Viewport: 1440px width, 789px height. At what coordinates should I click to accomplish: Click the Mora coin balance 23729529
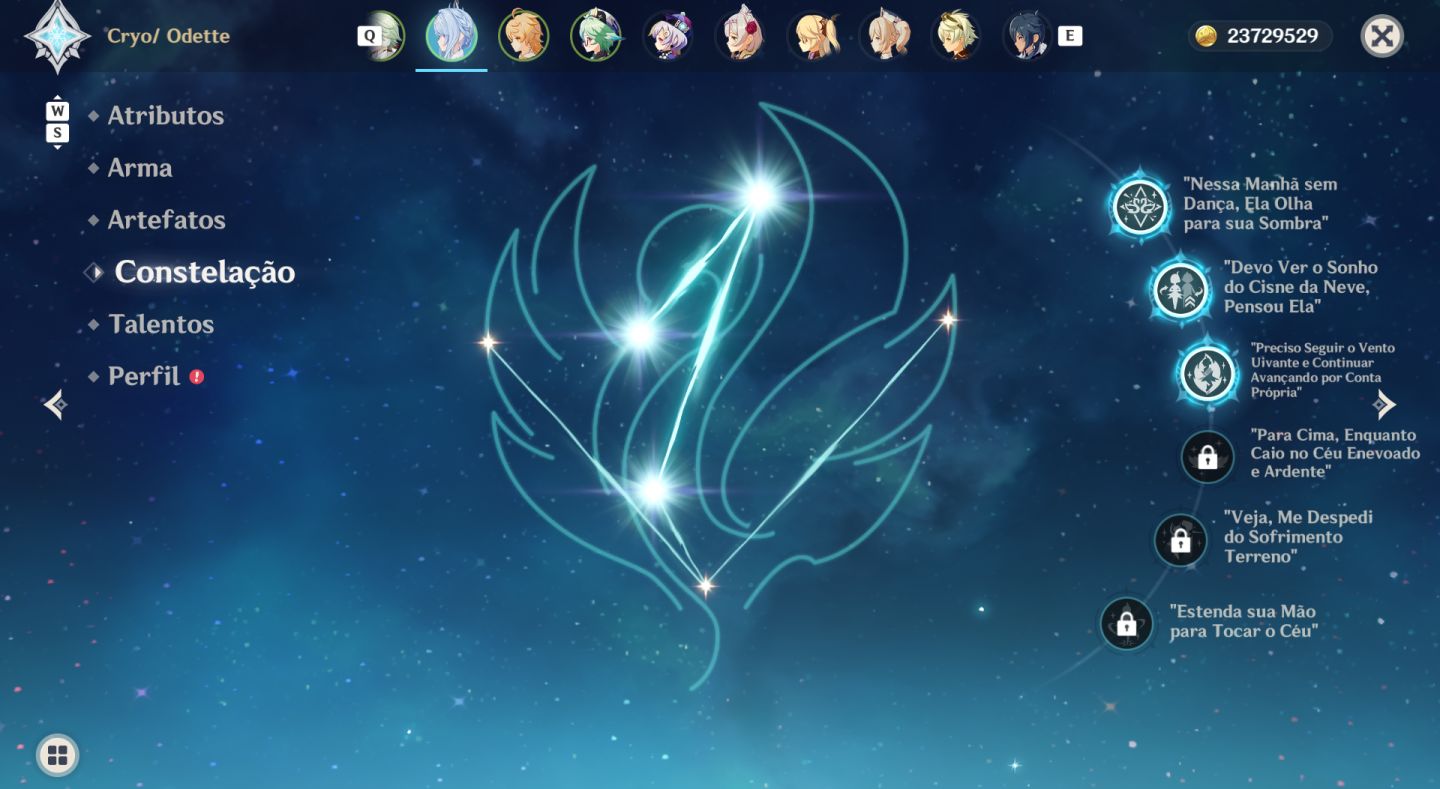(x=1260, y=37)
